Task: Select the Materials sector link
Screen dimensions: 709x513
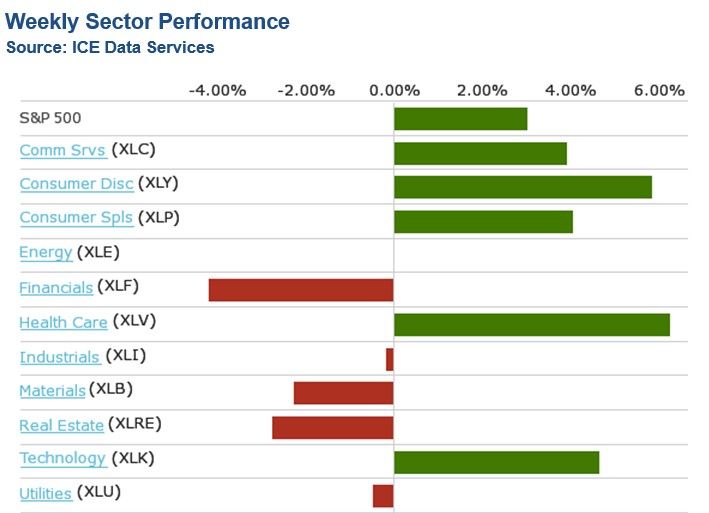Action: click(x=52, y=391)
